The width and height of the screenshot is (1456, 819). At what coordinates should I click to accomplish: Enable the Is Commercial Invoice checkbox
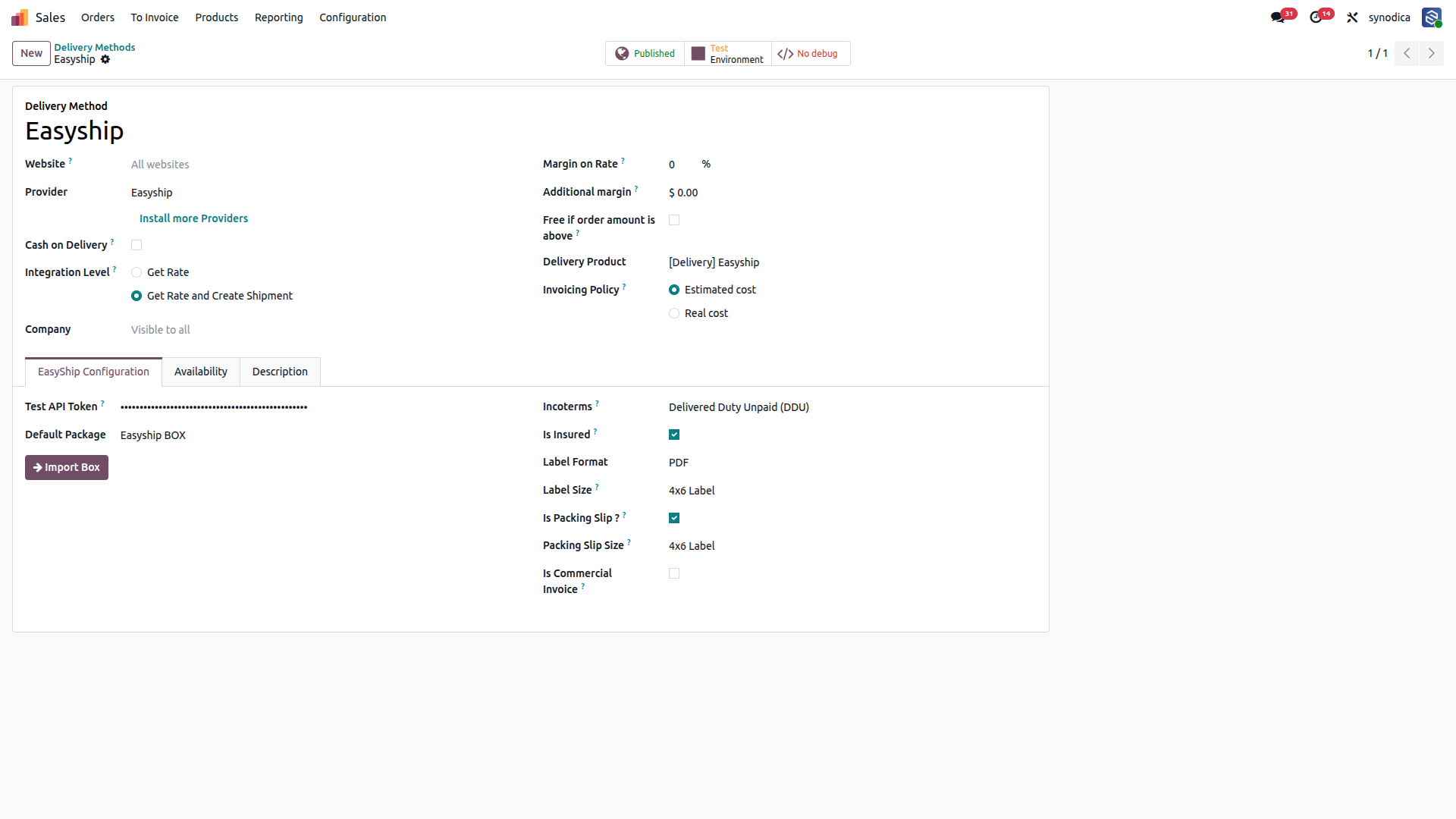click(674, 573)
